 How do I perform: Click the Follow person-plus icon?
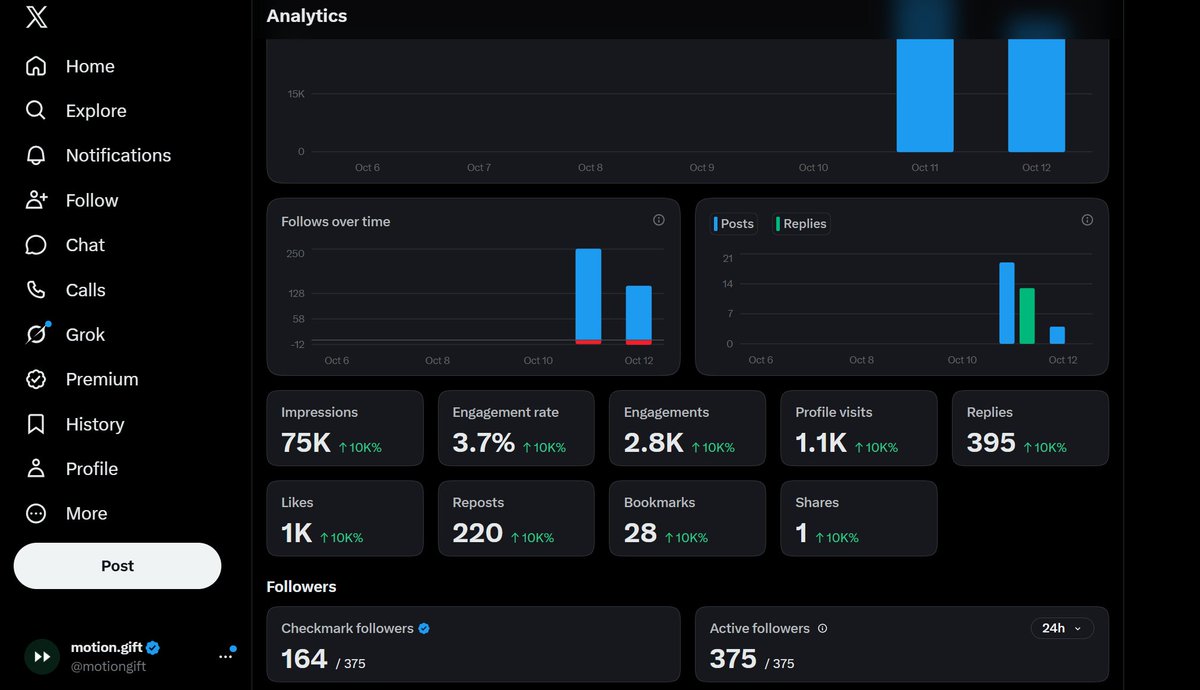[x=36, y=200]
